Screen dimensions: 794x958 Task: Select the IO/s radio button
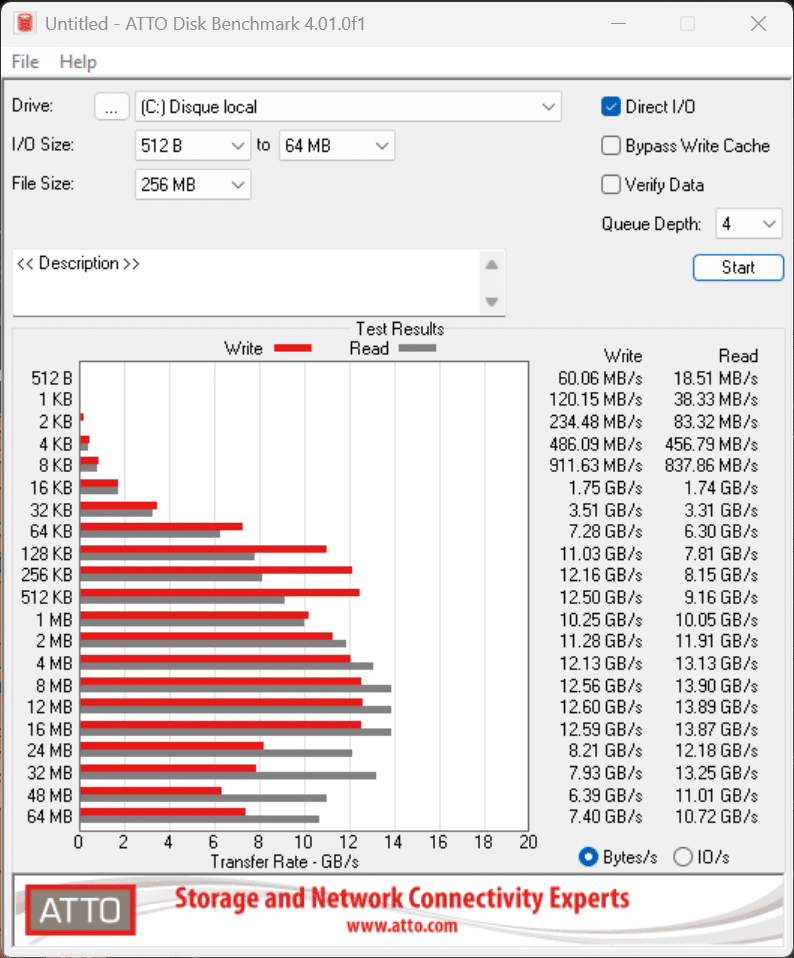click(684, 857)
